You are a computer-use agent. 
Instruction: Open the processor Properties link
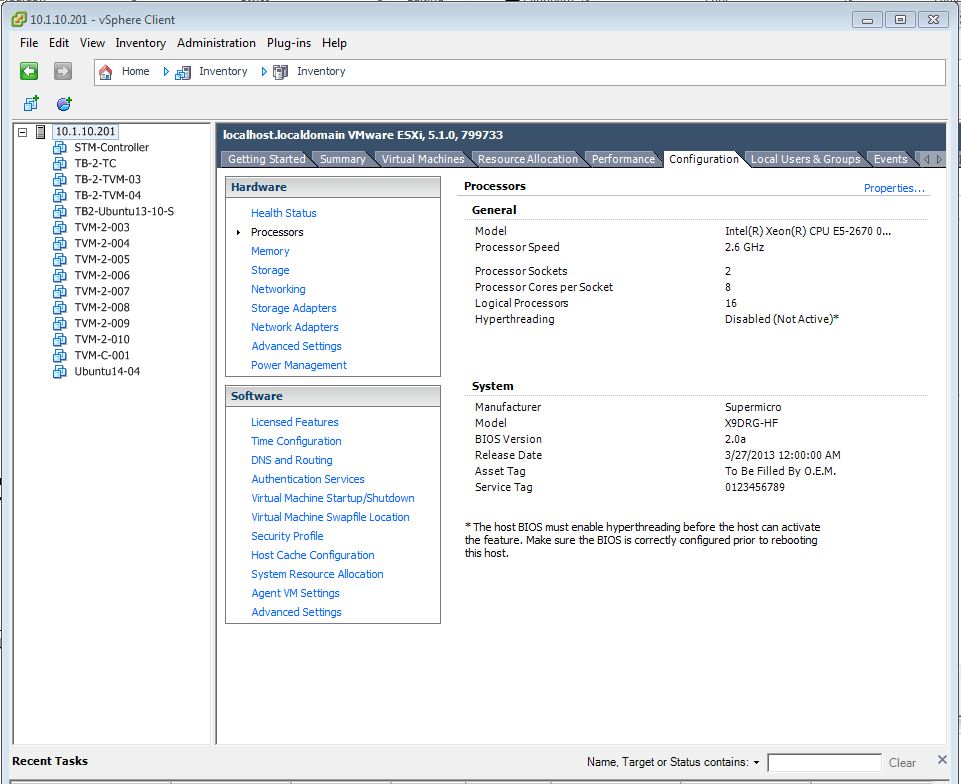[x=894, y=188]
